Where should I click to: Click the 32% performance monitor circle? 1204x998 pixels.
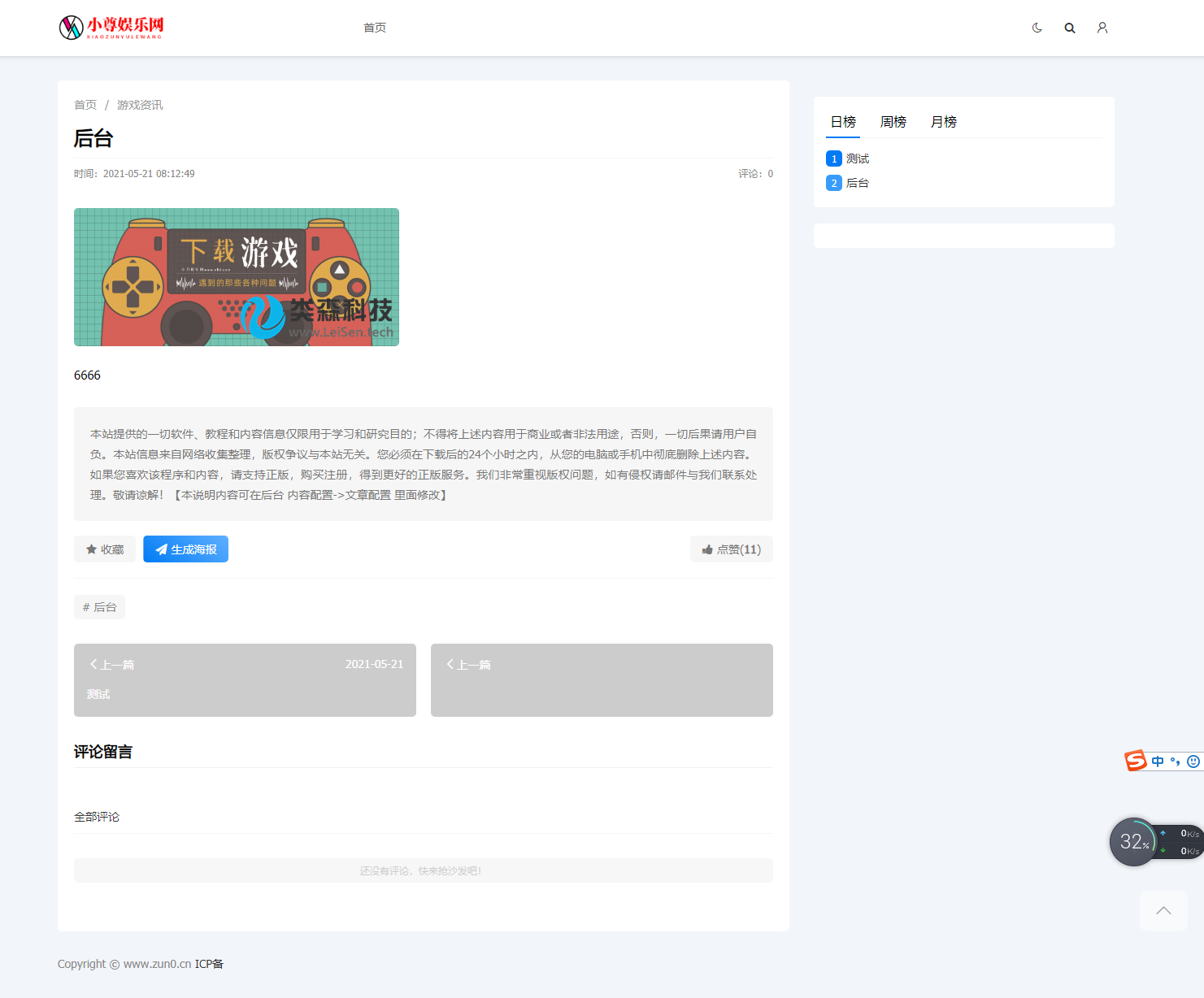coord(1133,842)
